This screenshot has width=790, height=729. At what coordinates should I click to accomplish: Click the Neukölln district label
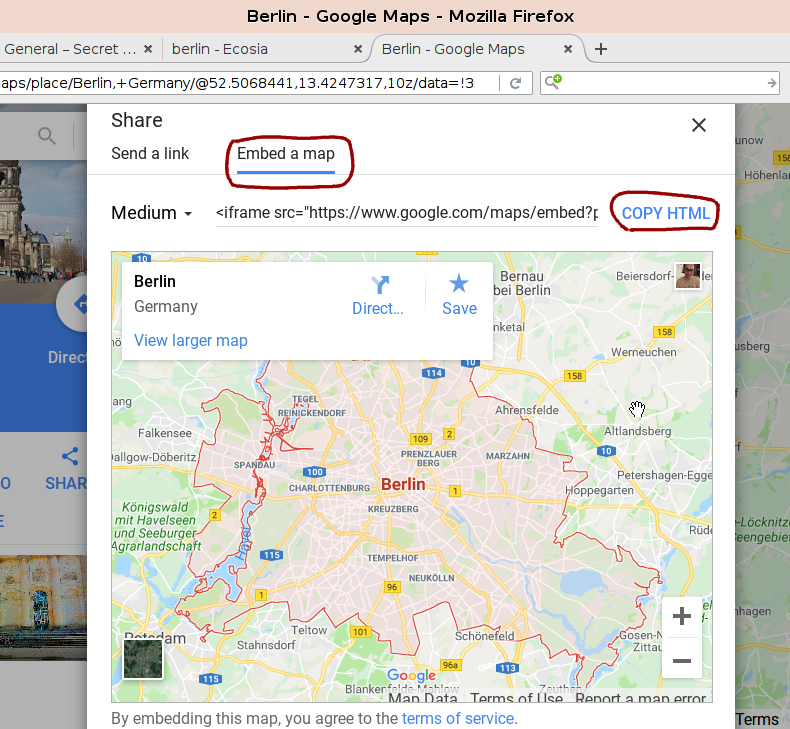pyautogui.click(x=431, y=578)
